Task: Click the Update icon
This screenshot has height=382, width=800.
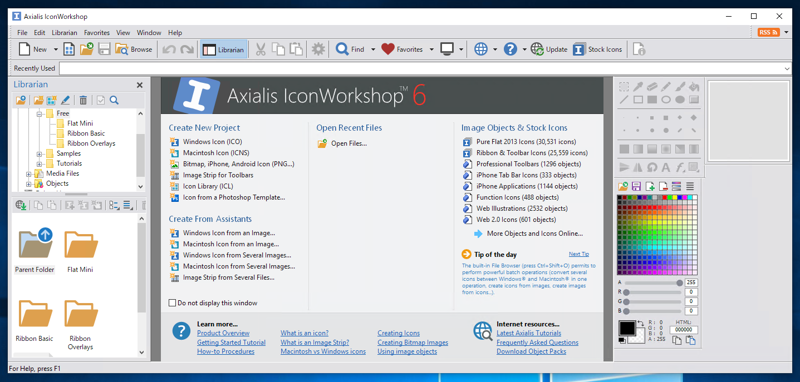Action: tap(537, 49)
